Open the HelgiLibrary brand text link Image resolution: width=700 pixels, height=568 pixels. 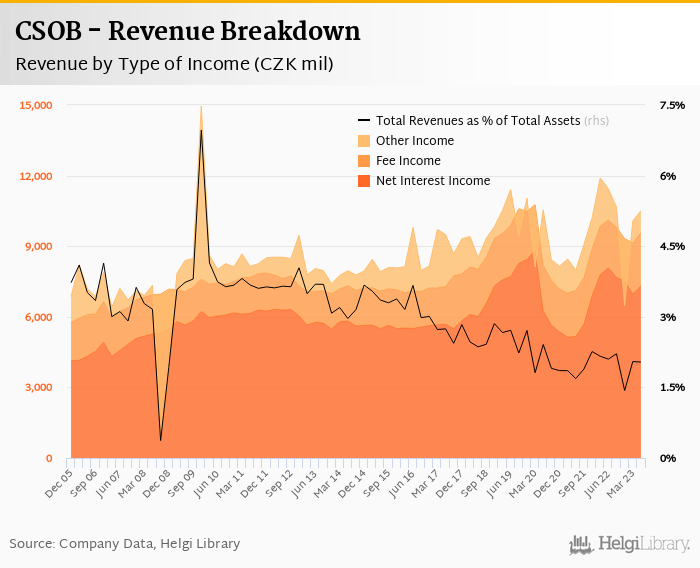pyautogui.click(x=643, y=544)
